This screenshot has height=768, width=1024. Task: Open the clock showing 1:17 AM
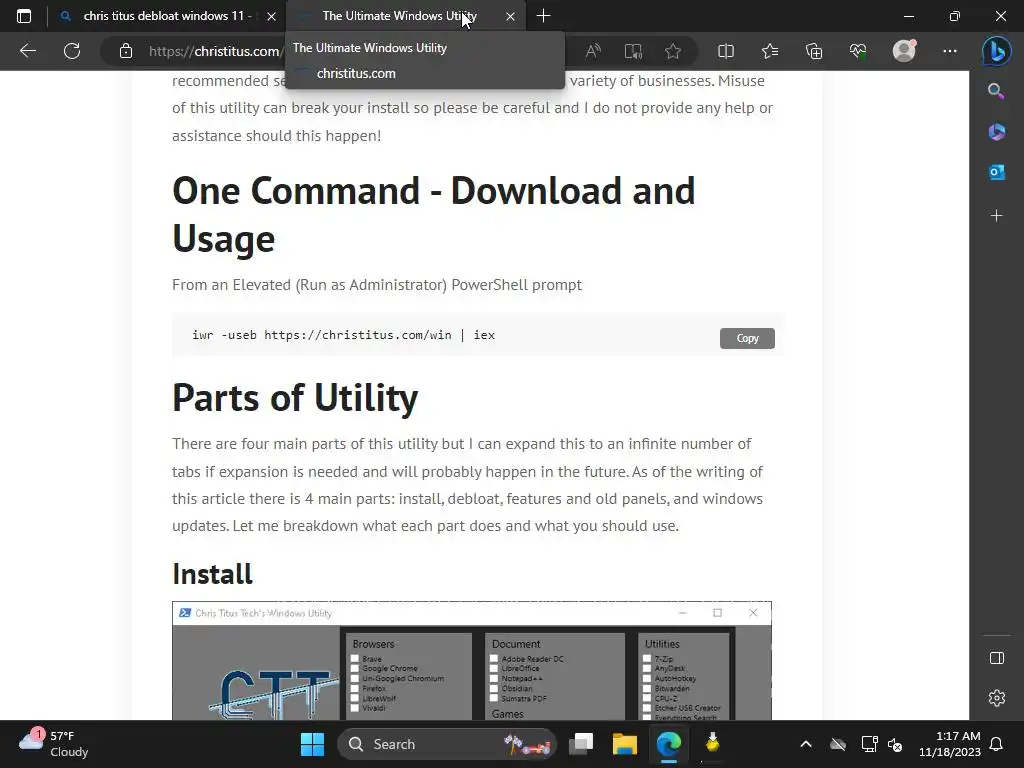pyautogui.click(x=950, y=744)
